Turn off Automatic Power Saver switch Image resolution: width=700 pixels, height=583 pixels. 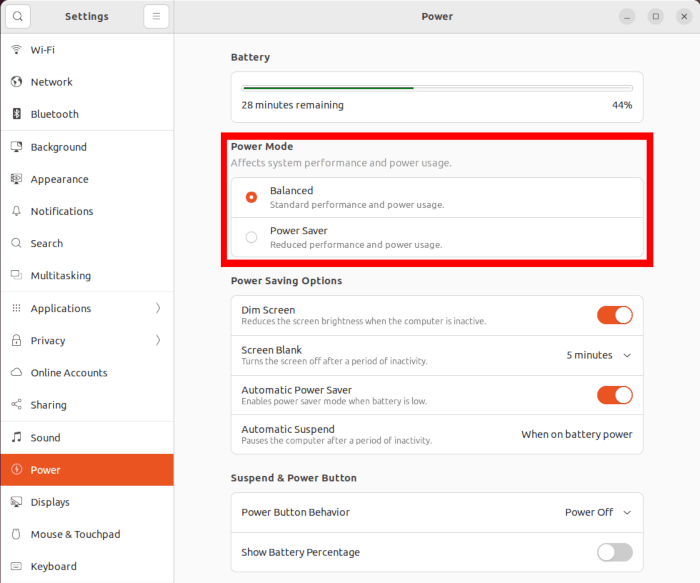coord(615,395)
